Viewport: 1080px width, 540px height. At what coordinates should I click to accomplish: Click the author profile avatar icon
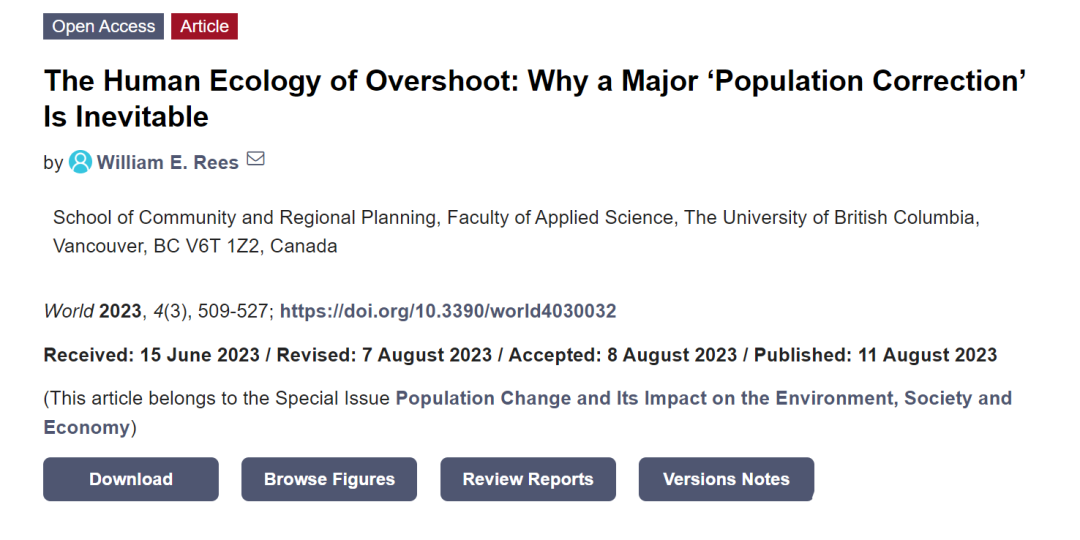[80, 162]
